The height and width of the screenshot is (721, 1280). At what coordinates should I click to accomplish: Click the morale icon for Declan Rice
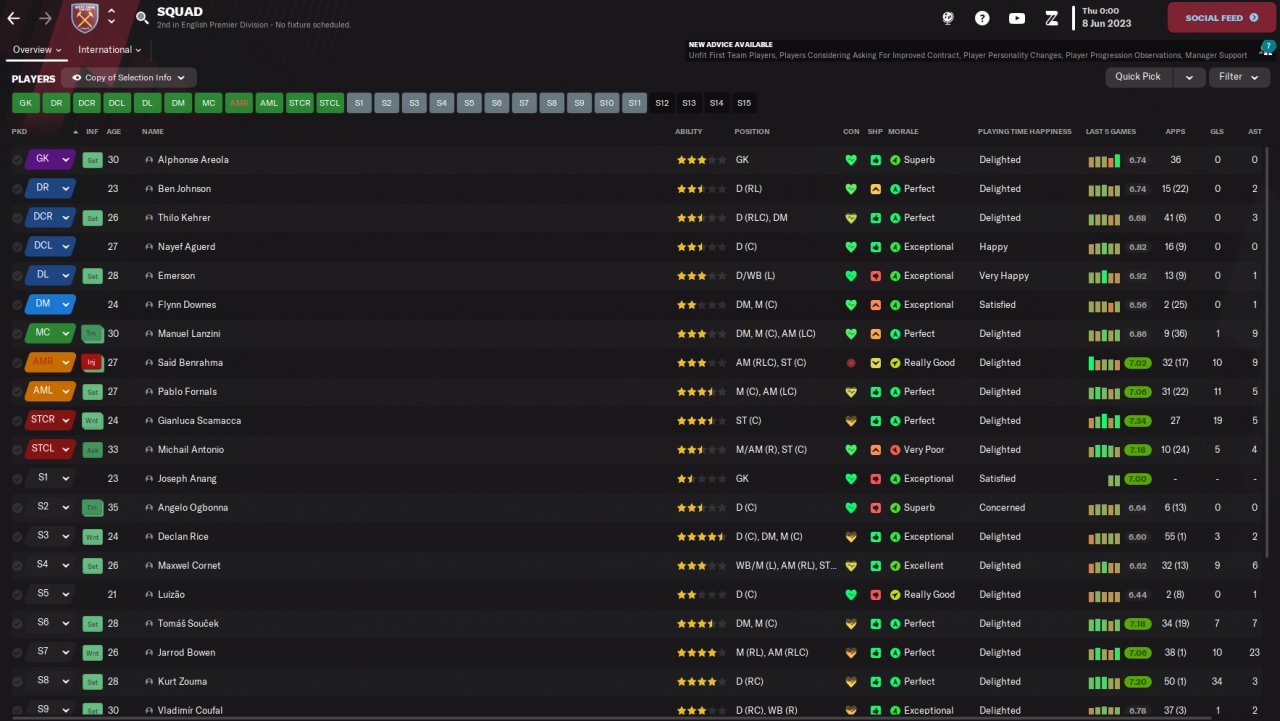tap(895, 537)
